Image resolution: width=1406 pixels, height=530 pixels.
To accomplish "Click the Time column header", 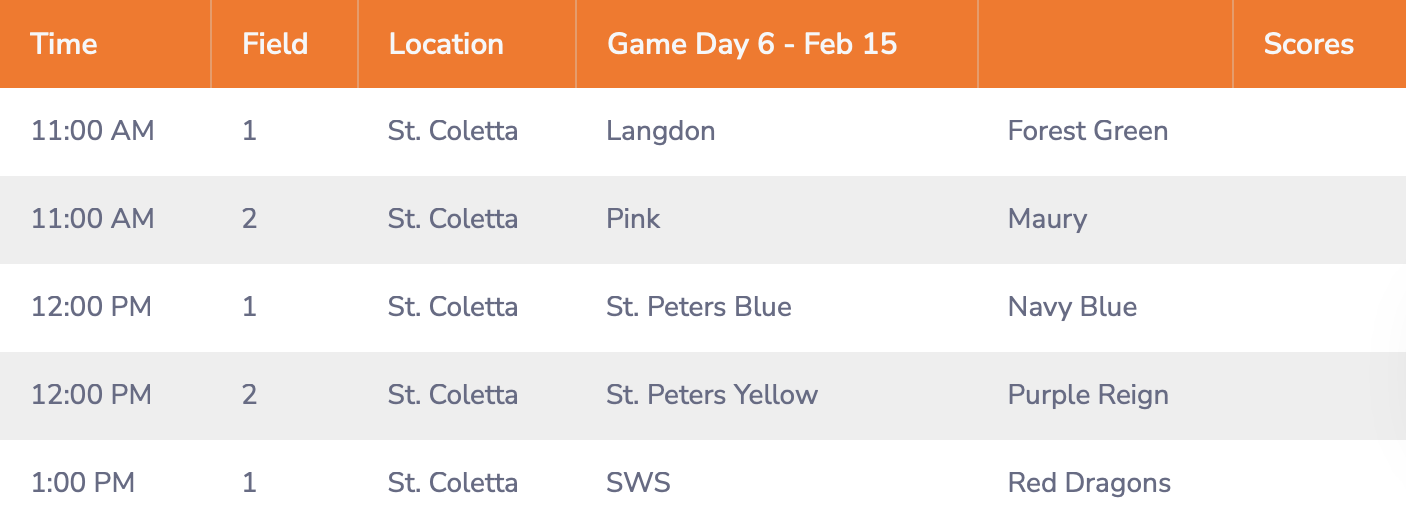I will click(x=64, y=44).
